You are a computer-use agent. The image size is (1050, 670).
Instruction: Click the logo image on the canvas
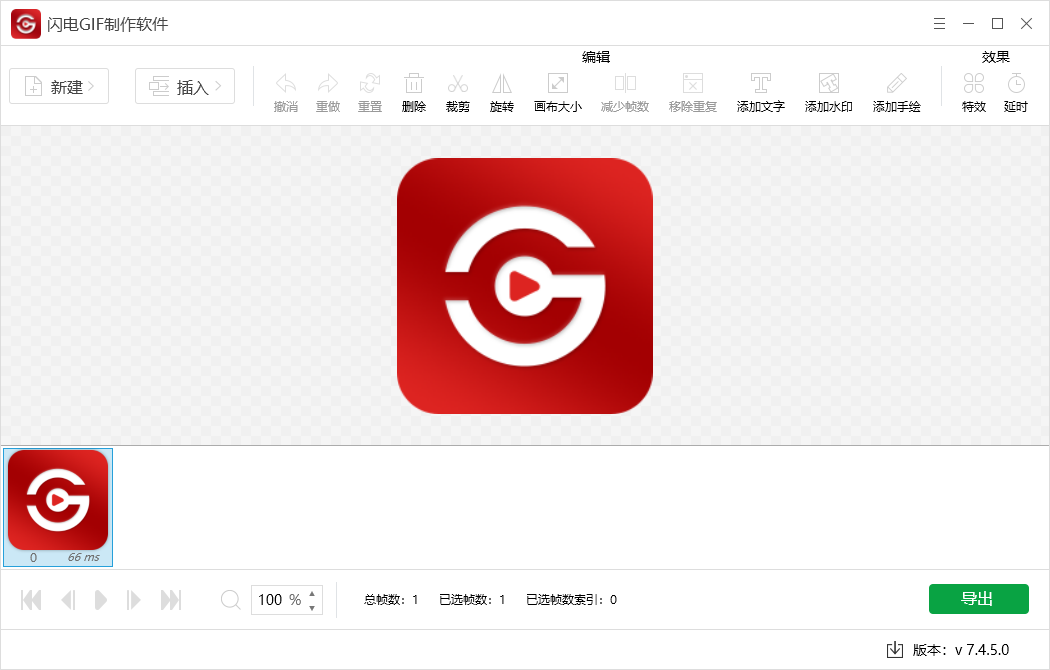click(525, 286)
